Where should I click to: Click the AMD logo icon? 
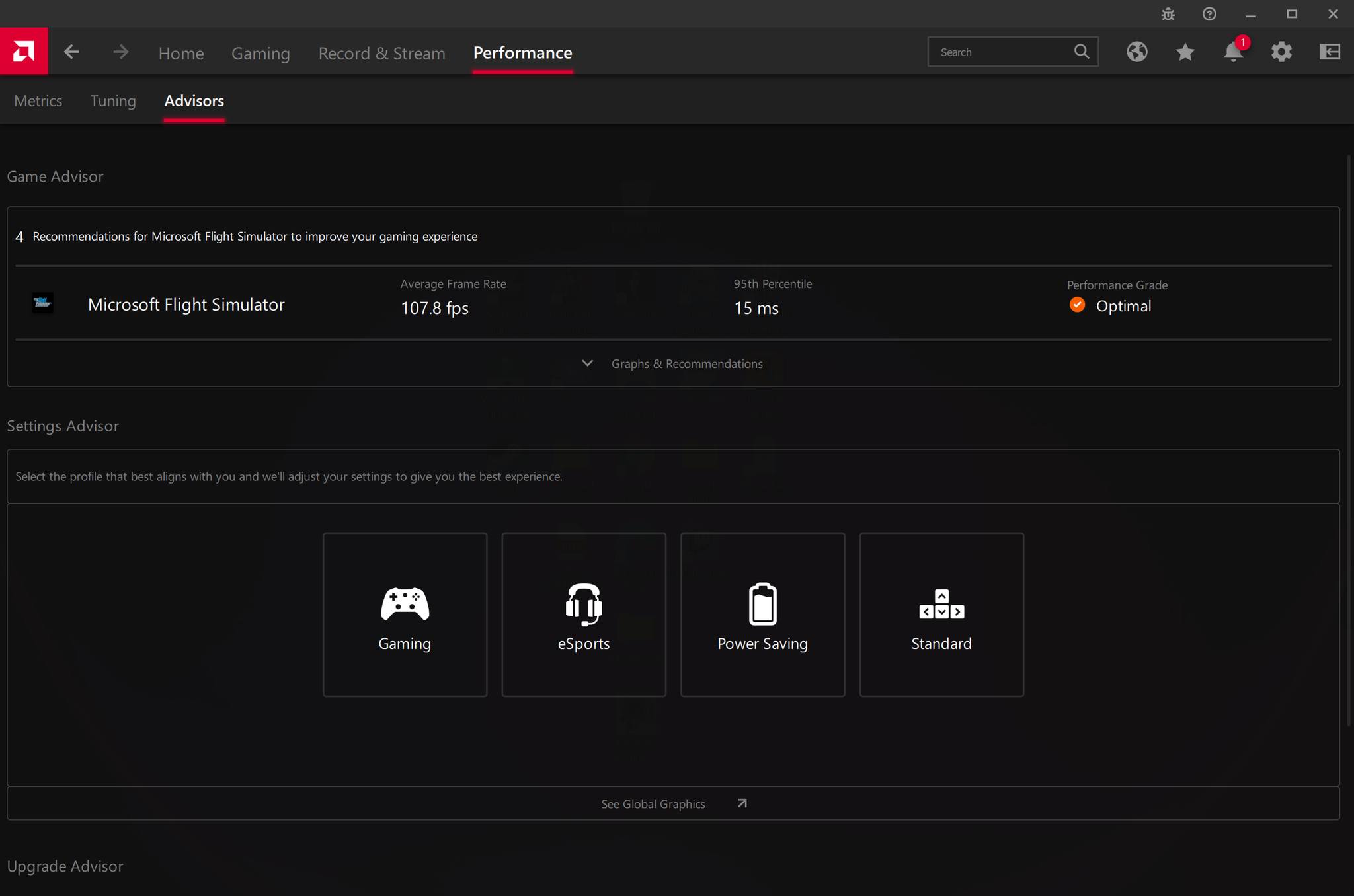[24, 51]
